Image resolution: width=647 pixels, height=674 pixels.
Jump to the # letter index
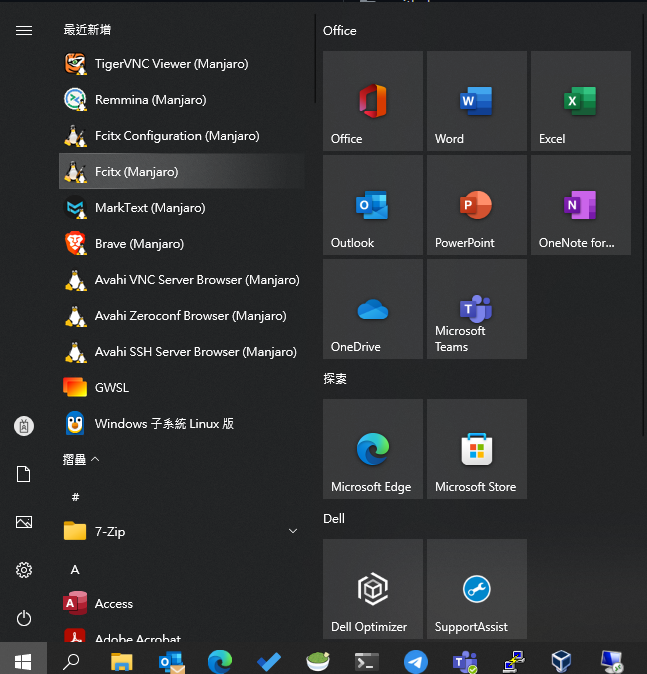tap(75, 497)
